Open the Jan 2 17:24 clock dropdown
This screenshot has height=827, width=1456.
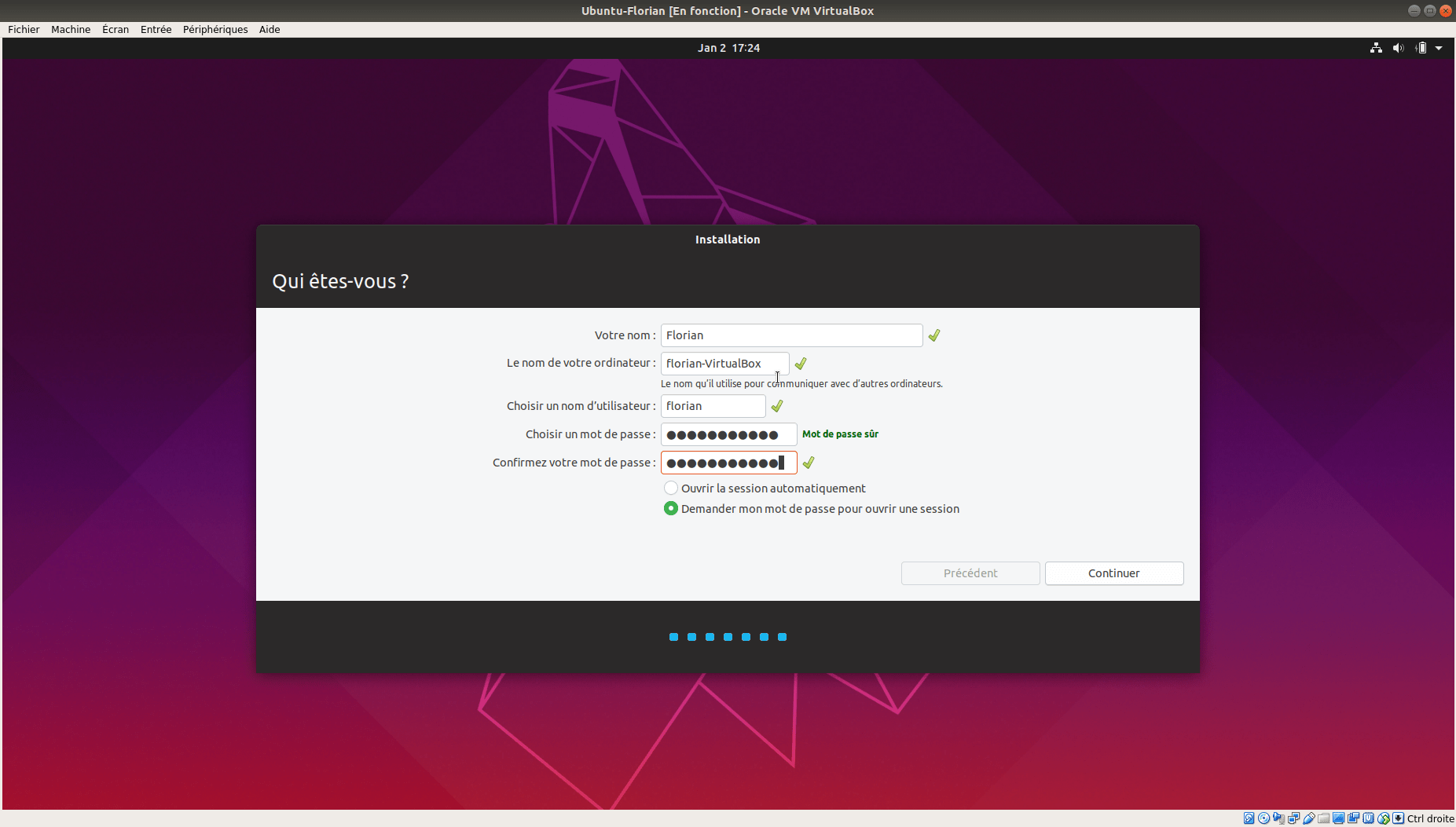pyautogui.click(x=728, y=48)
